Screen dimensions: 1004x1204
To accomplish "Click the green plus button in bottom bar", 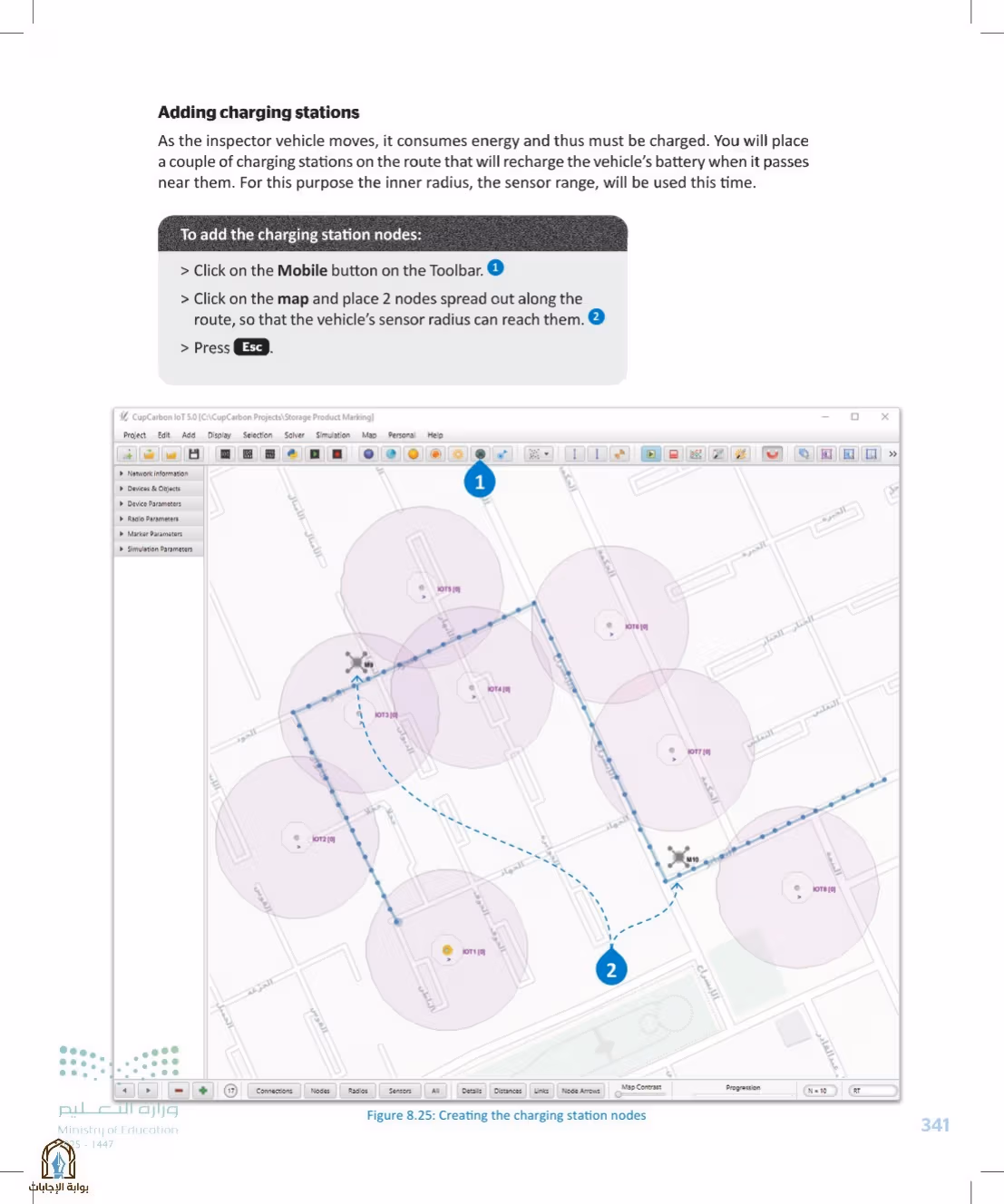I will pos(203,1091).
